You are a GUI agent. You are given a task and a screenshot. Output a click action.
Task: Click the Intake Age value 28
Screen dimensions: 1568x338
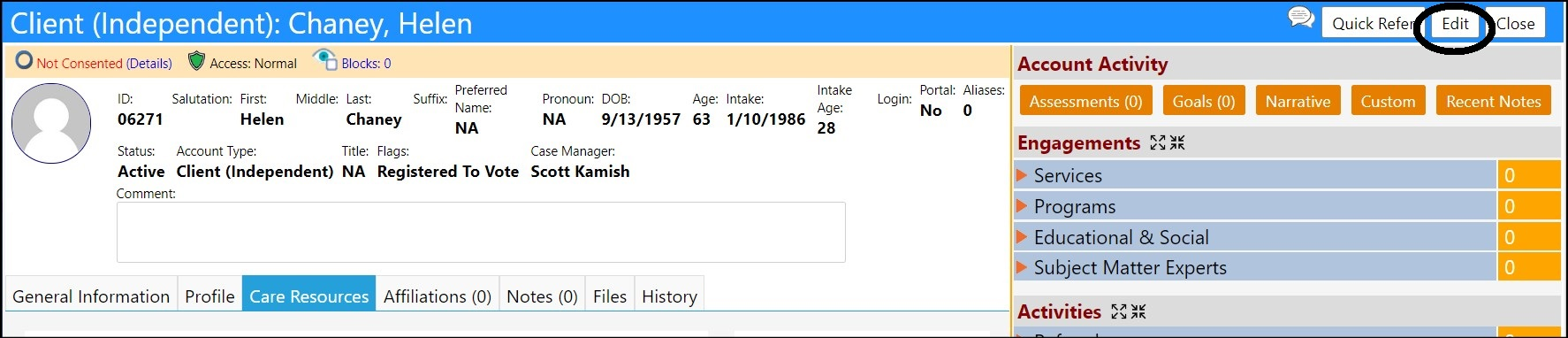(826, 128)
